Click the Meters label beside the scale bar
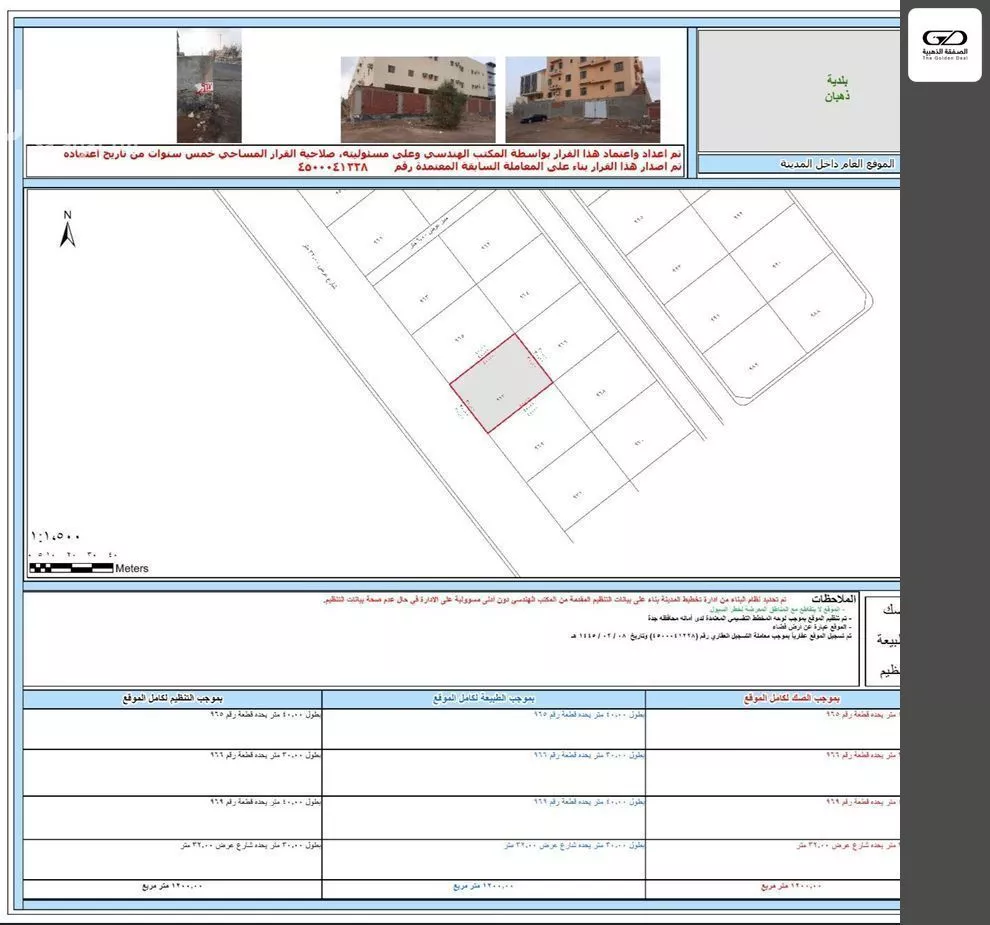990x925 pixels. (x=131, y=568)
